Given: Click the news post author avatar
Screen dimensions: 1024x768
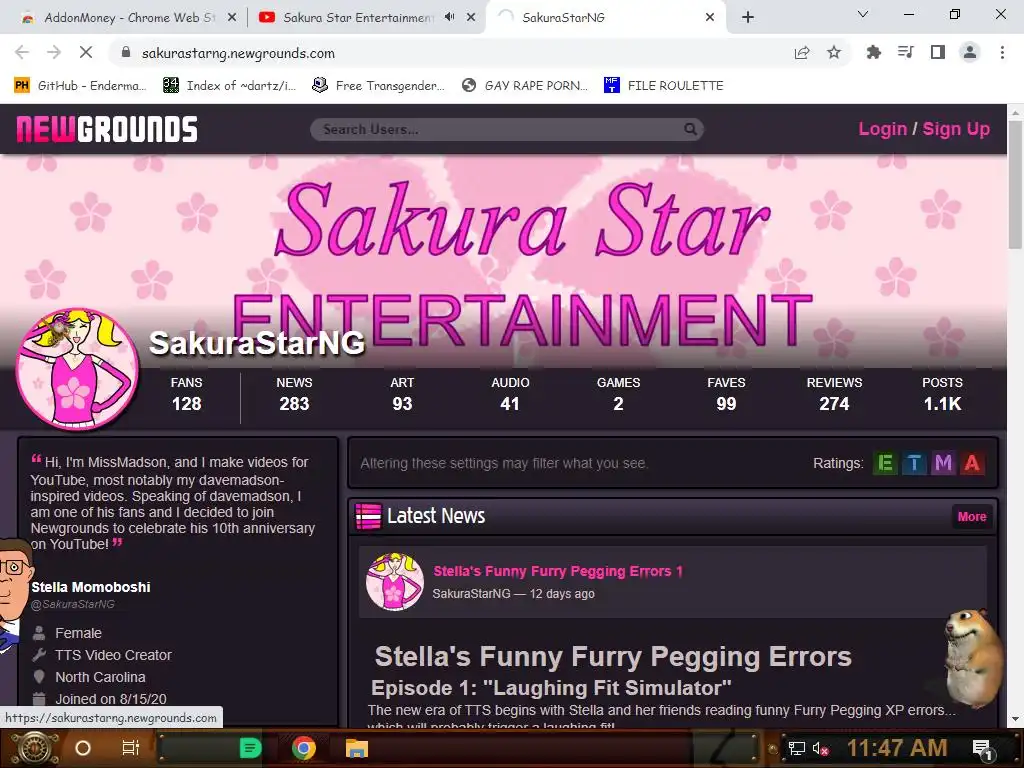Looking at the screenshot, I should (394, 582).
